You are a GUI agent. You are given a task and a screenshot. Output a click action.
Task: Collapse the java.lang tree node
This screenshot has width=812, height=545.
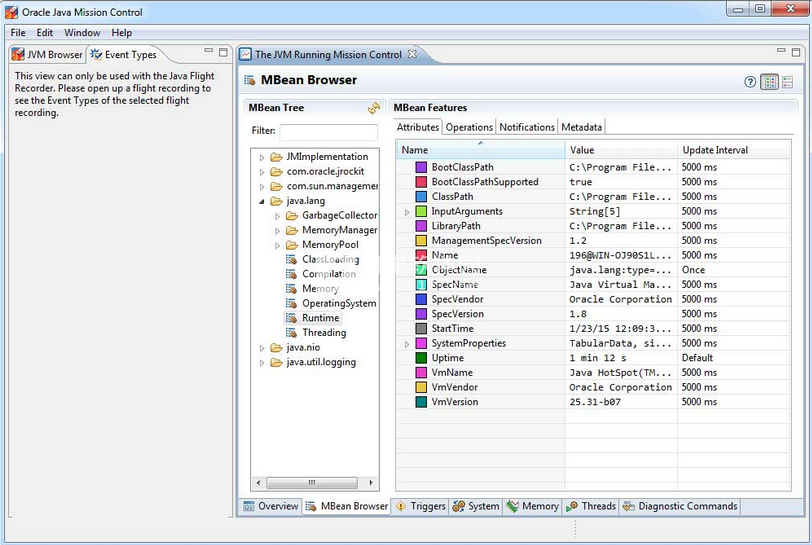[x=262, y=202]
